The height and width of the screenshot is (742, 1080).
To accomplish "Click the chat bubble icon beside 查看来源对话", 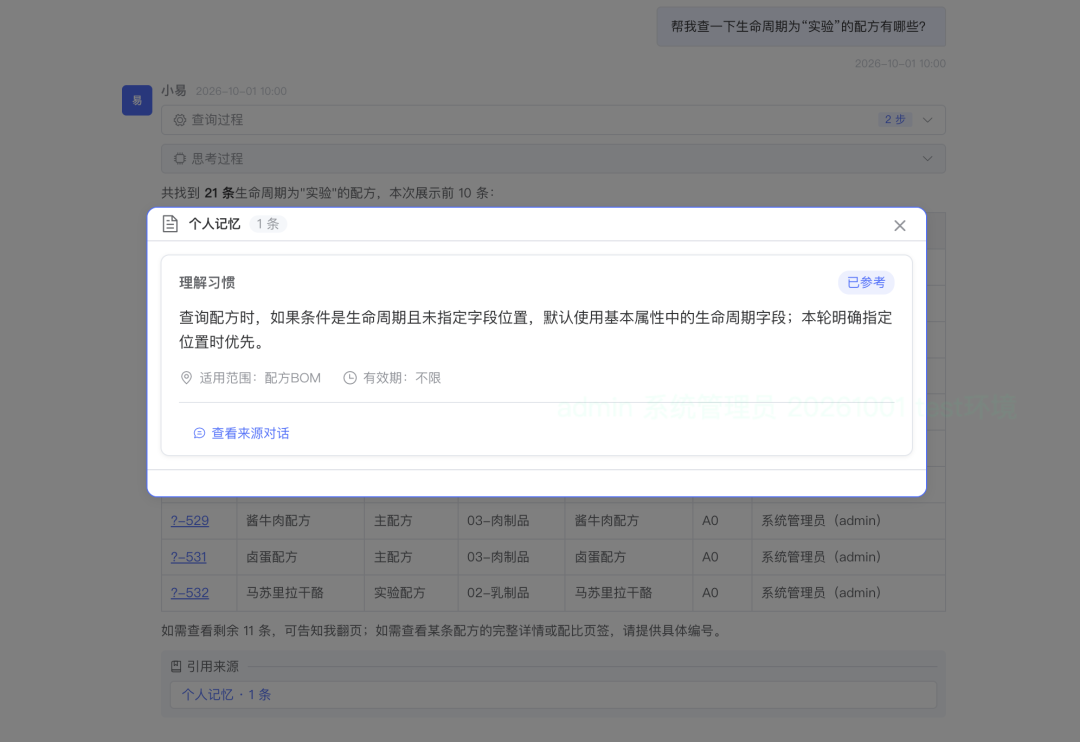I will pyautogui.click(x=199, y=433).
